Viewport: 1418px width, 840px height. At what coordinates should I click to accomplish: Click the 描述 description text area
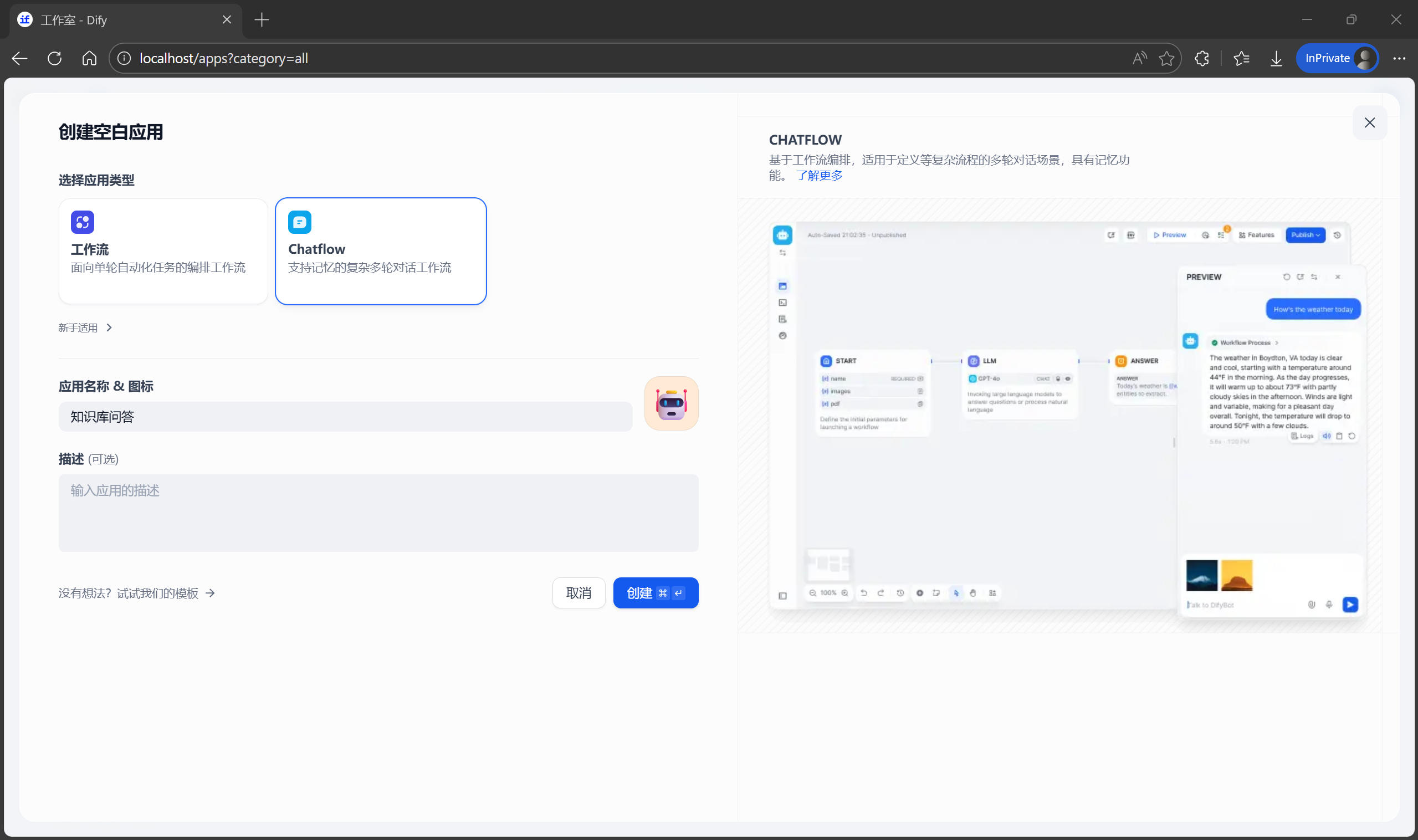pos(378,513)
